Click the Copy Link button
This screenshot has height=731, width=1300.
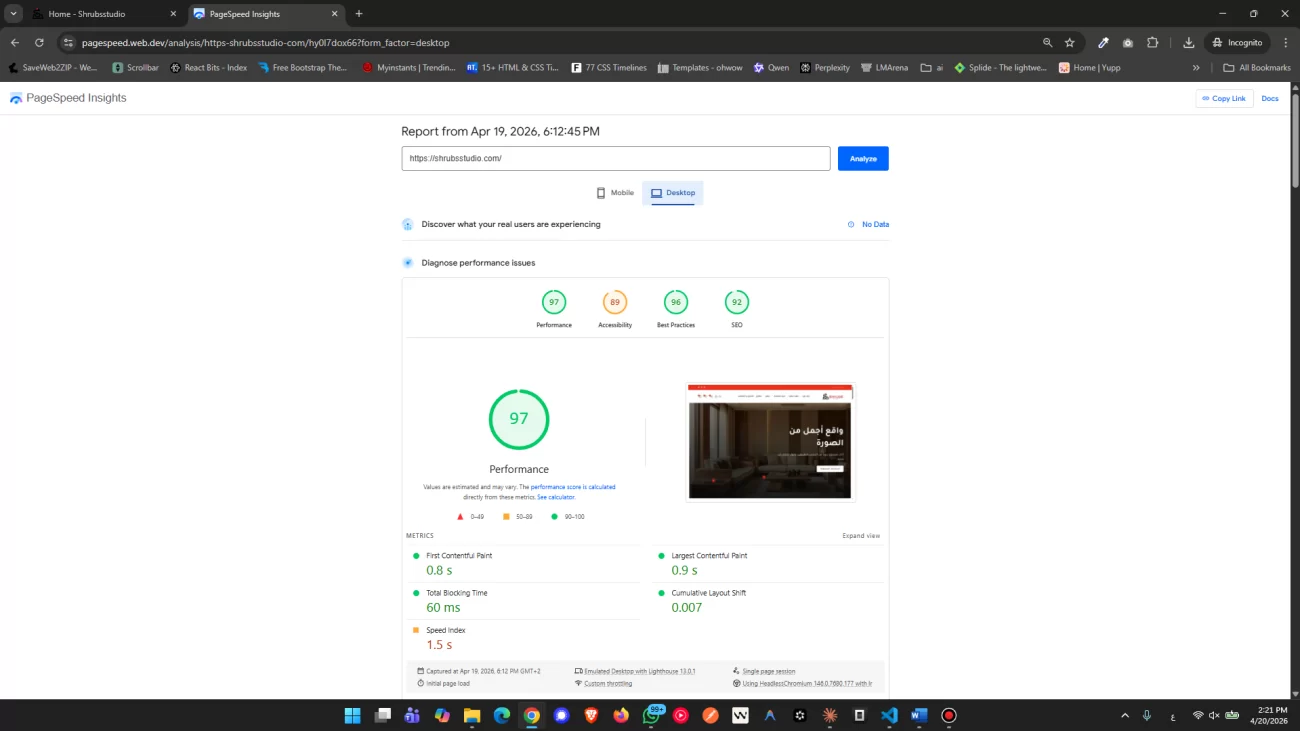(x=1224, y=98)
